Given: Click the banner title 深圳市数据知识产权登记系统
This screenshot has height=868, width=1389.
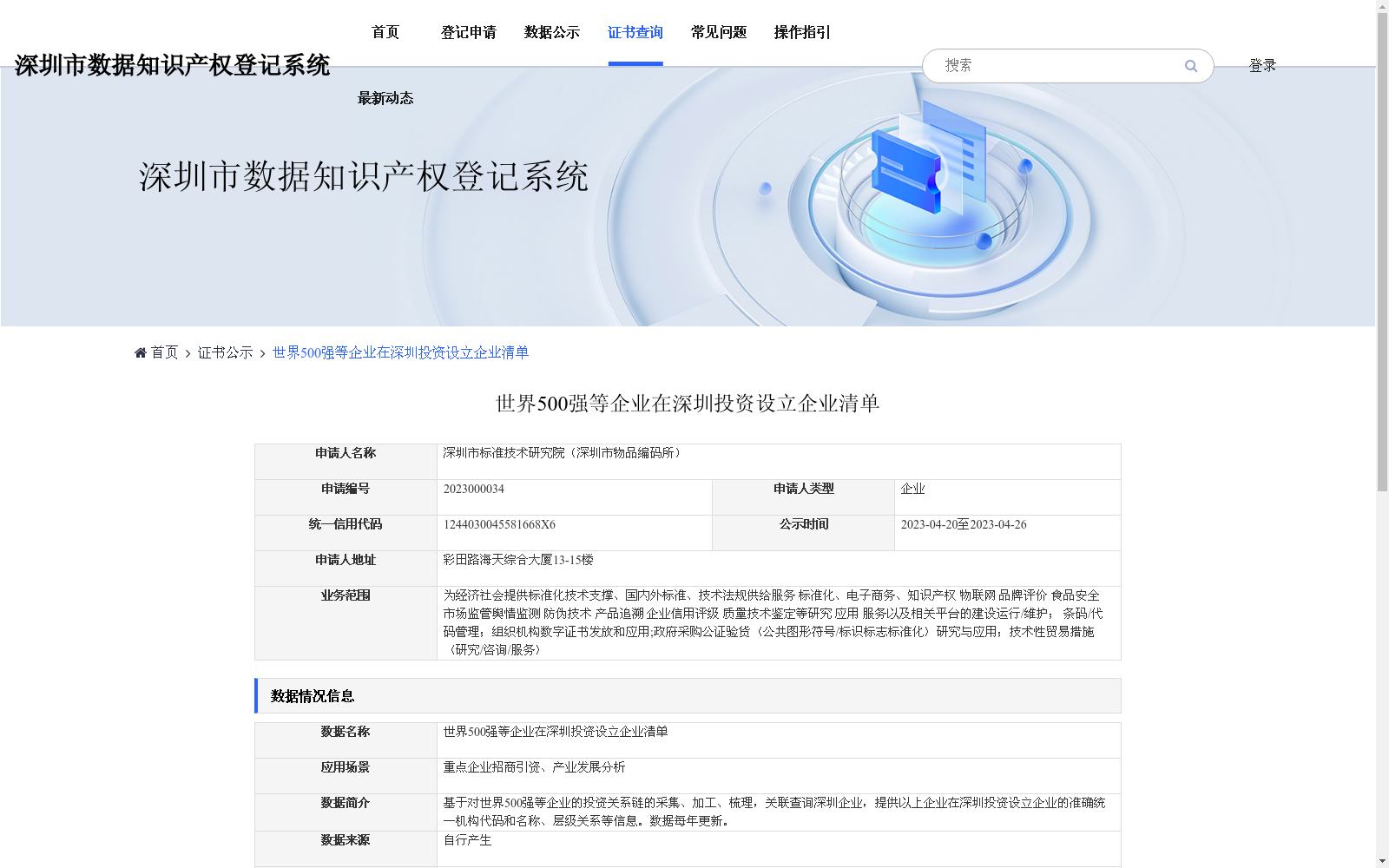Looking at the screenshot, I should point(364,177).
